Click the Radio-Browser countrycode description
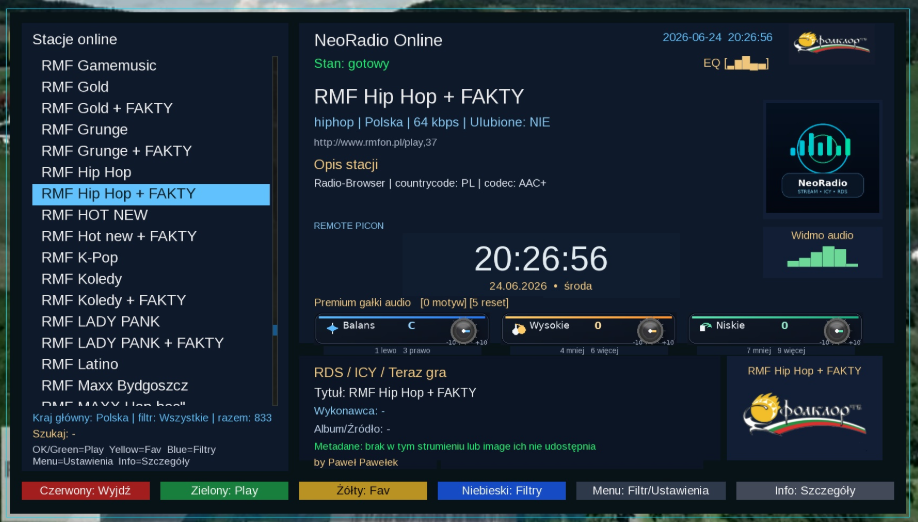 pyautogui.click(x=430, y=183)
